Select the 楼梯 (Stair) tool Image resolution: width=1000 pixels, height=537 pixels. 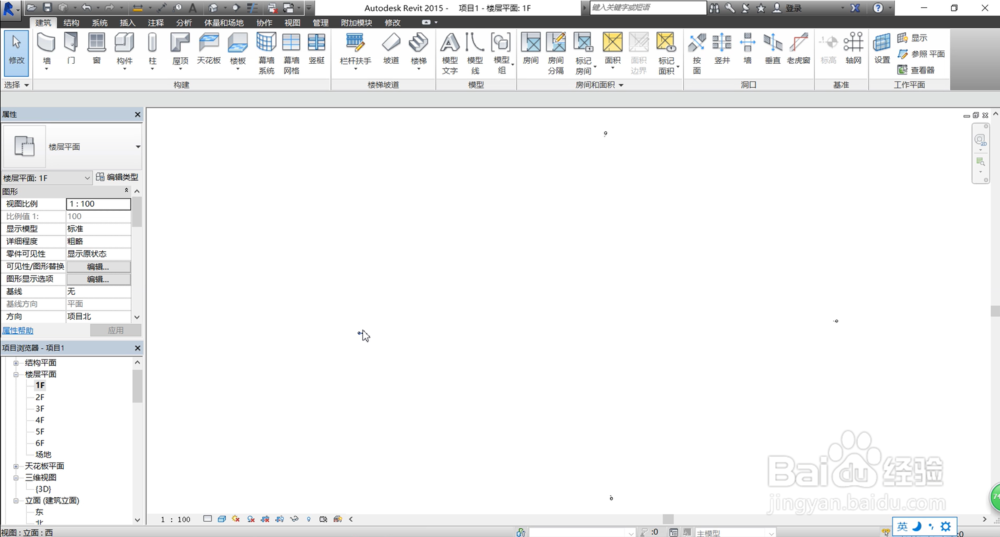[418, 51]
